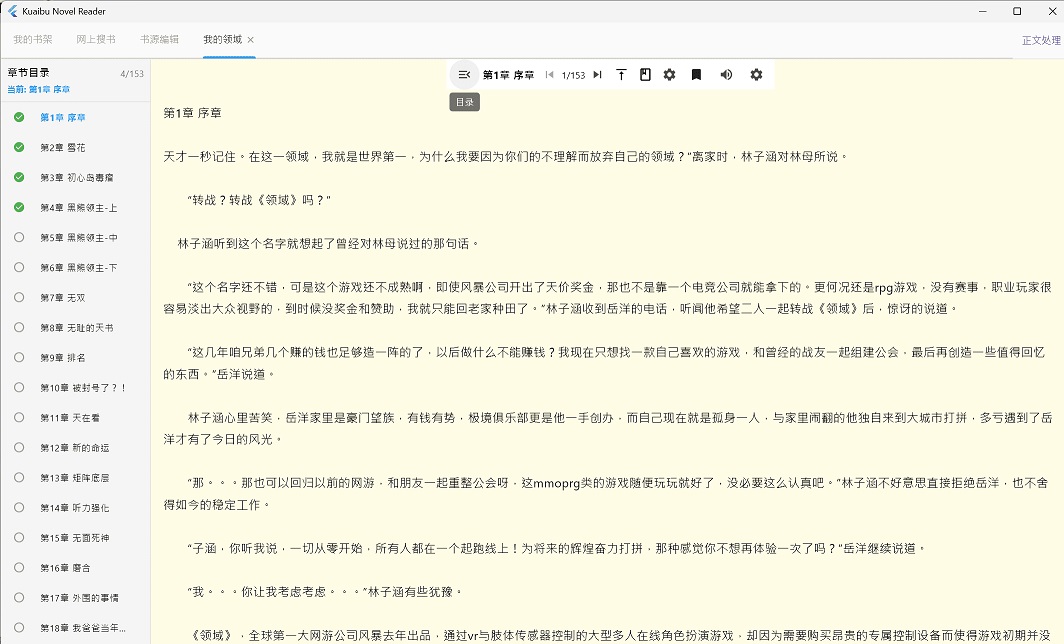Click the 正文处理 button
1064x644 pixels.
(1040, 41)
